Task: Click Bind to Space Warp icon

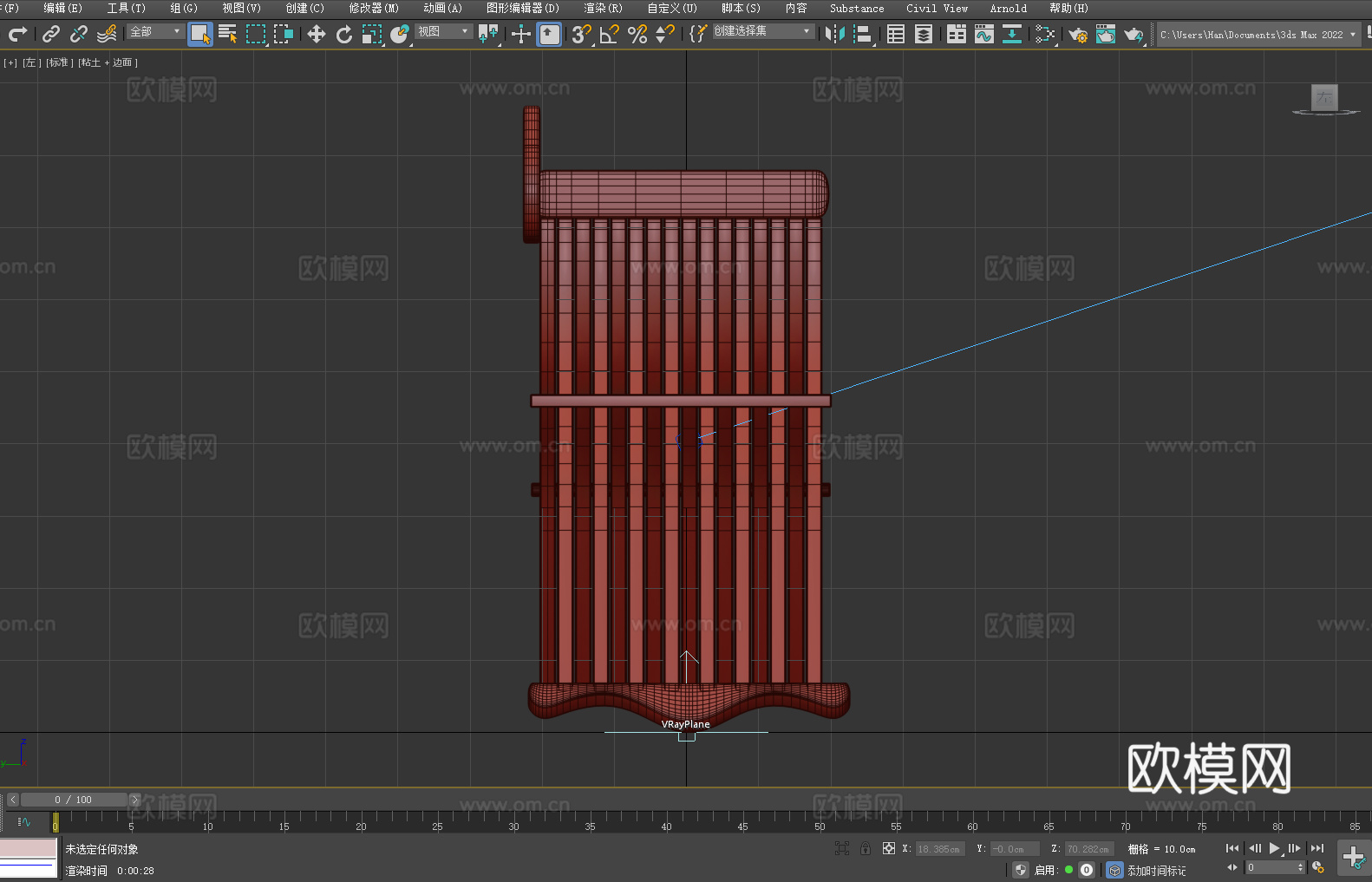Action: pyautogui.click(x=107, y=34)
